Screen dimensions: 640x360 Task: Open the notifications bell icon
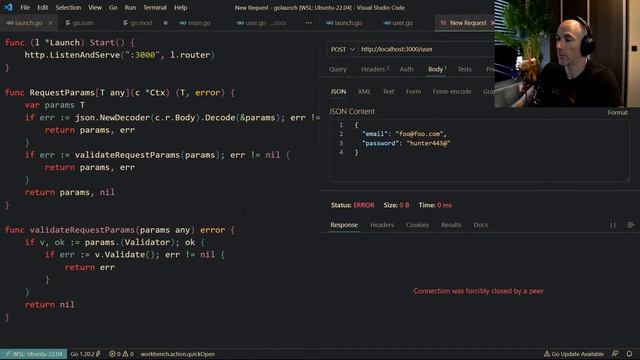629,354
